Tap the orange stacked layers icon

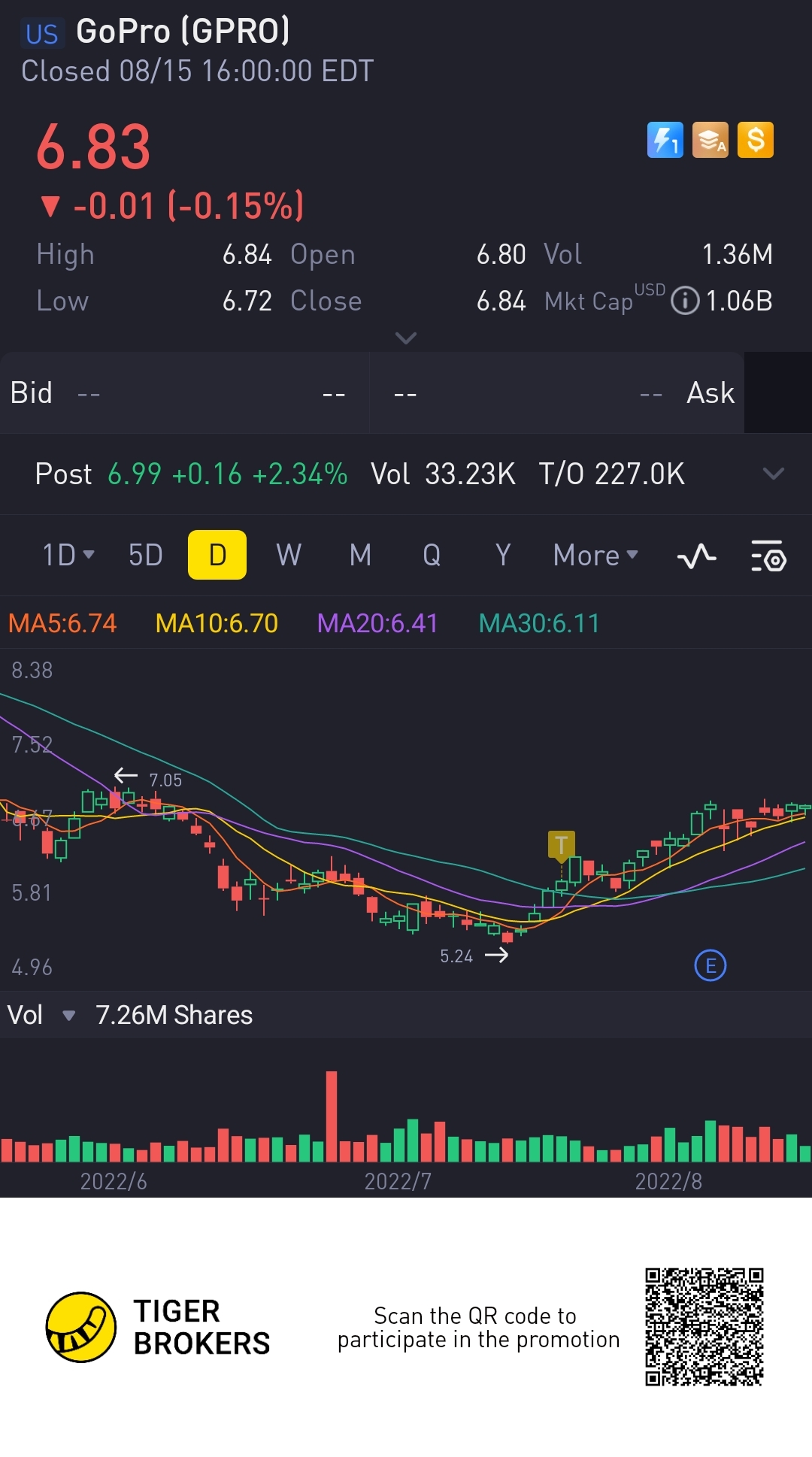(x=710, y=140)
